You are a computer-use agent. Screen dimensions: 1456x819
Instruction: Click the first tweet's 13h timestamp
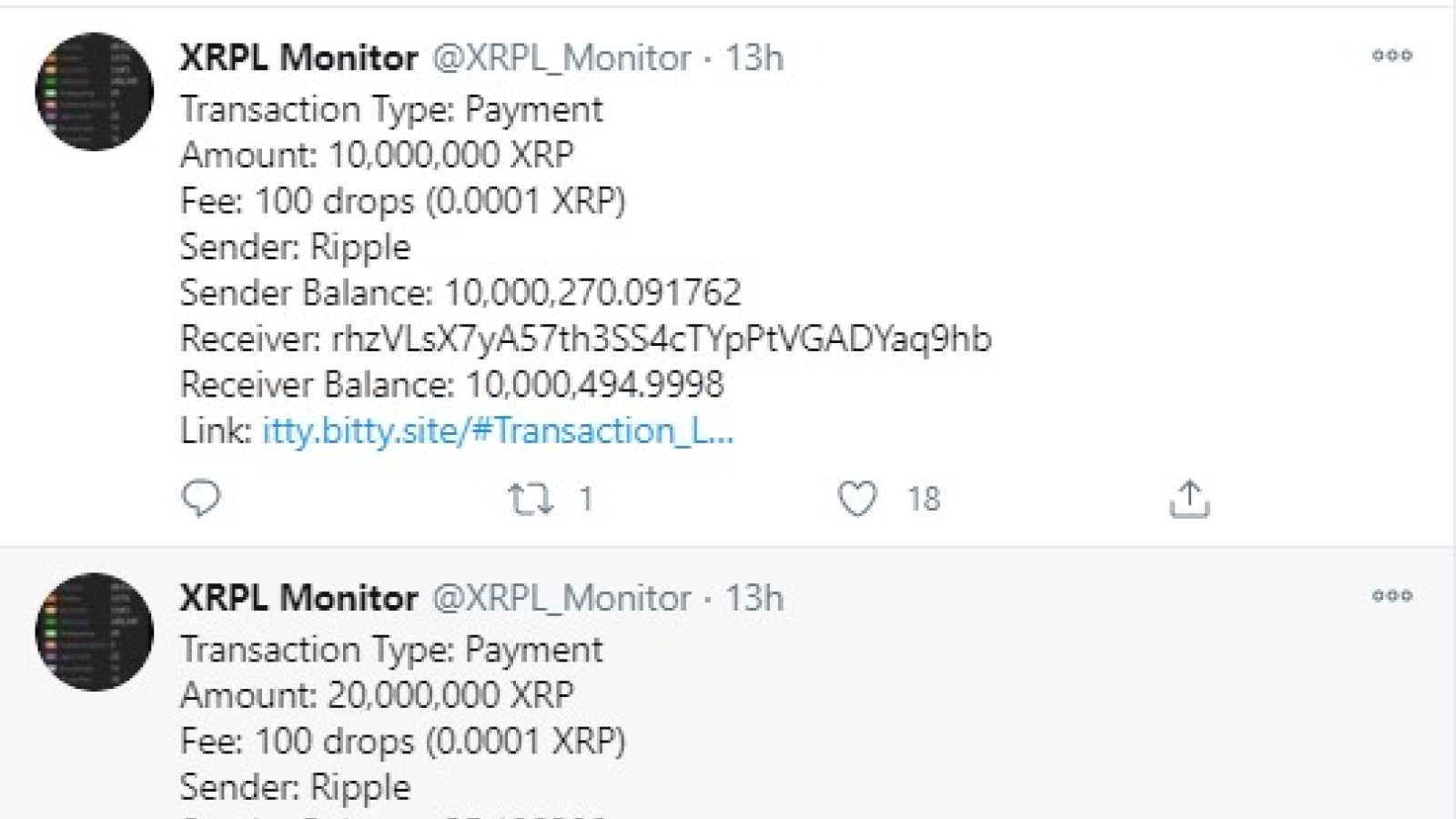click(x=754, y=57)
